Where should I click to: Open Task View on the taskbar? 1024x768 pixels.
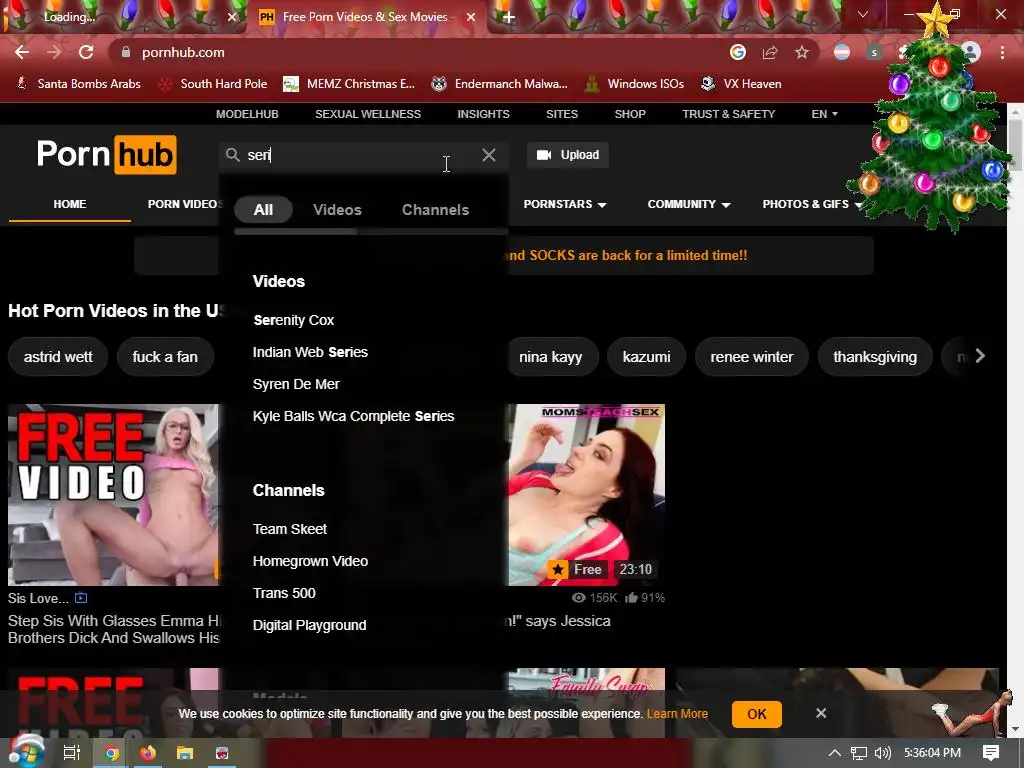point(71,753)
